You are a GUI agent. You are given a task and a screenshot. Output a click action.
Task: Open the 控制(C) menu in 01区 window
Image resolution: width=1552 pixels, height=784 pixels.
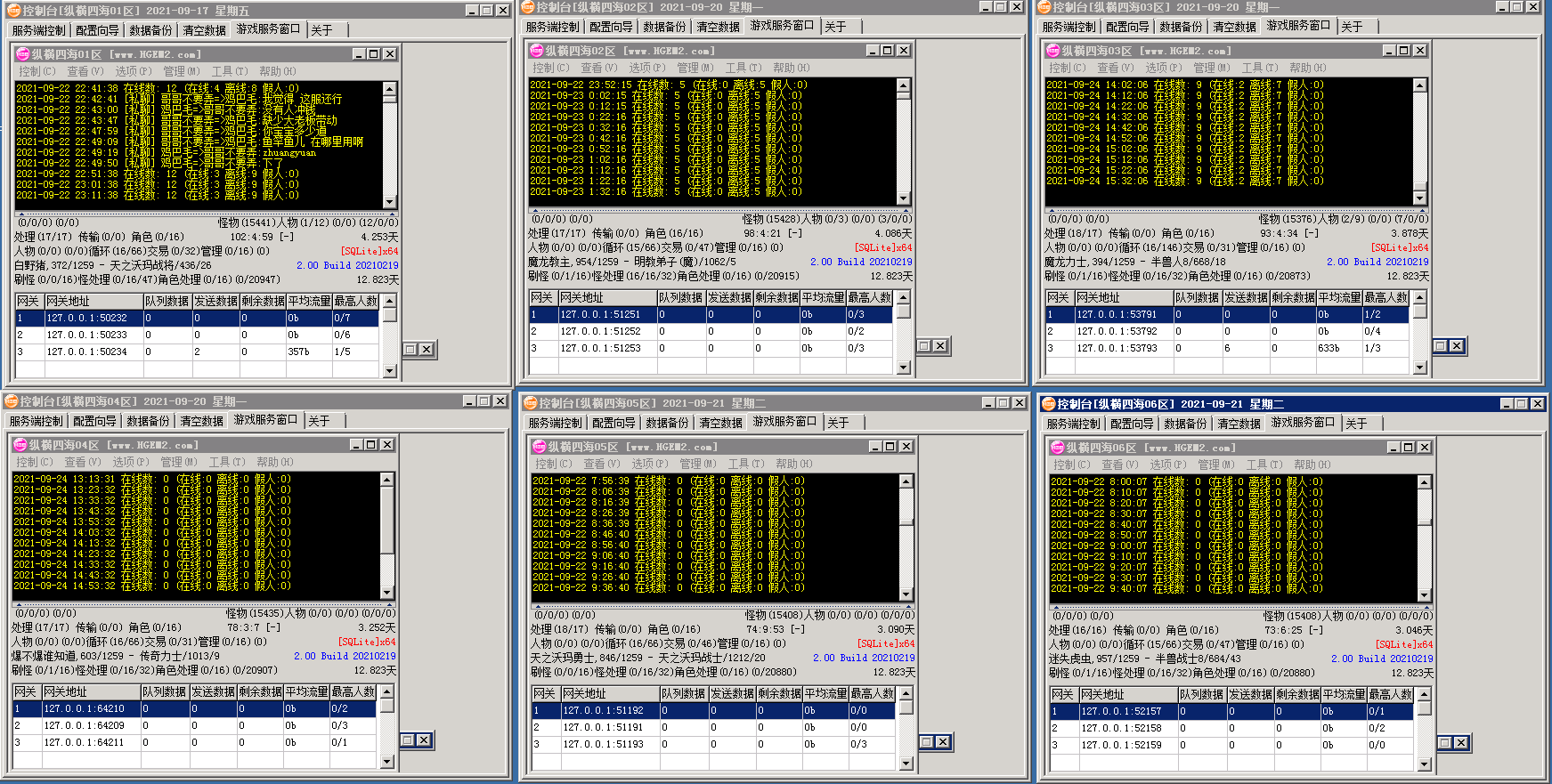click(x=37, y=71)
